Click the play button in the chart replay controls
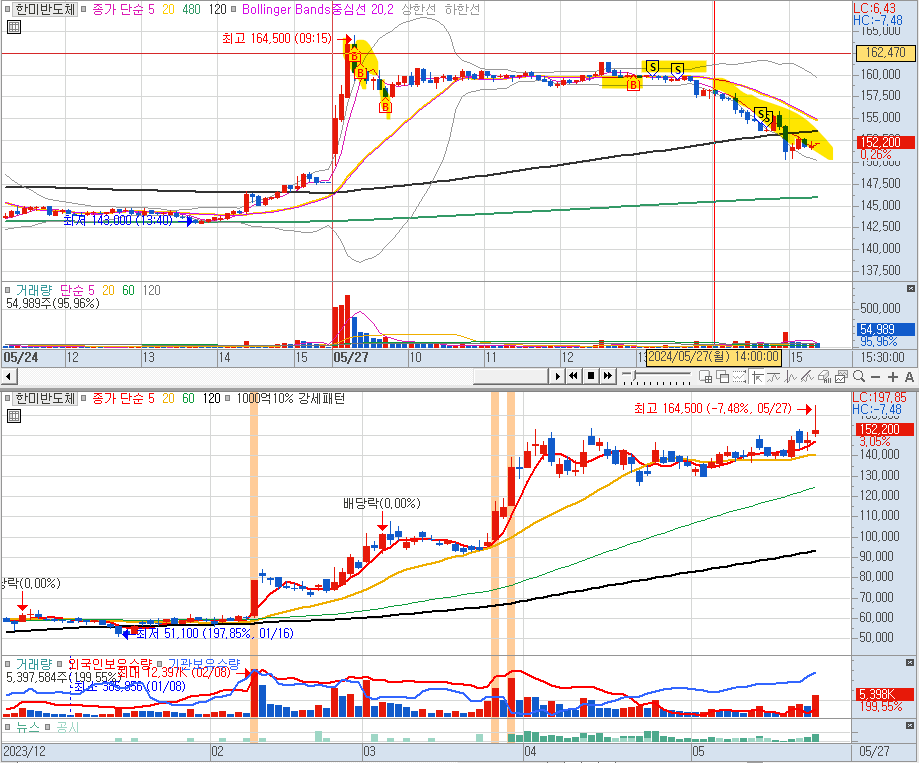The image size is (919, 763). pyautogui.click(x=557, y=376)
